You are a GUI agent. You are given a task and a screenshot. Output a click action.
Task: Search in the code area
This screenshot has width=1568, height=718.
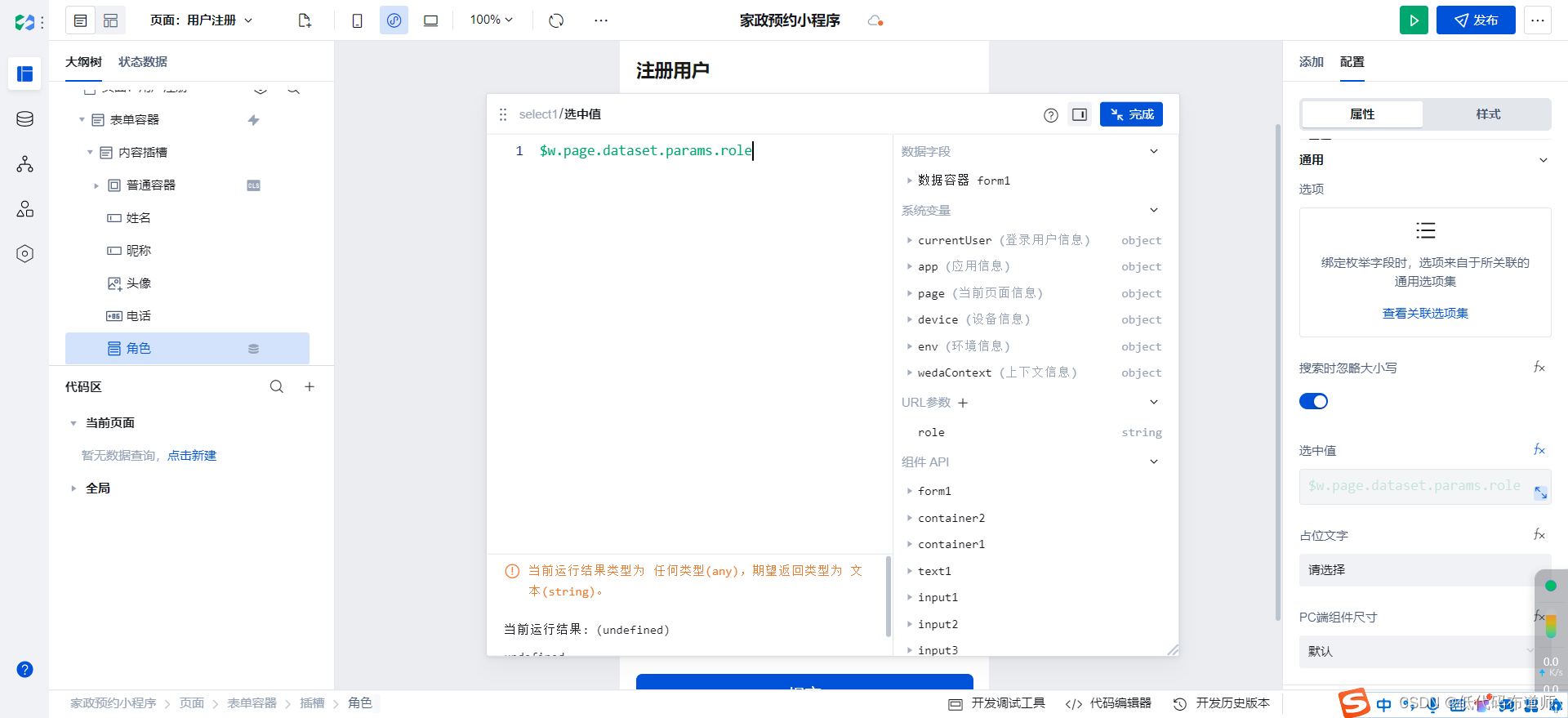coord(277,386)
